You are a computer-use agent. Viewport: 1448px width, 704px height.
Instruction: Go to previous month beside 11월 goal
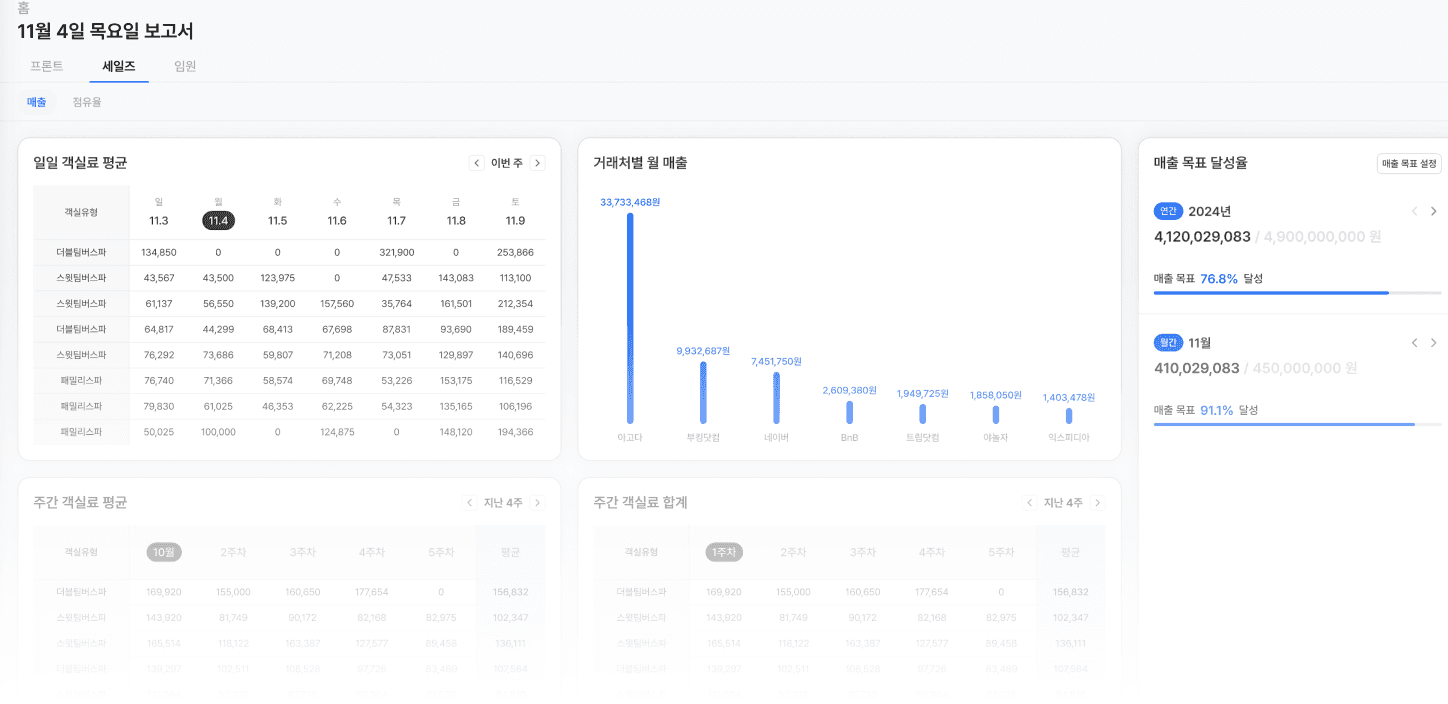point(1414,342)
